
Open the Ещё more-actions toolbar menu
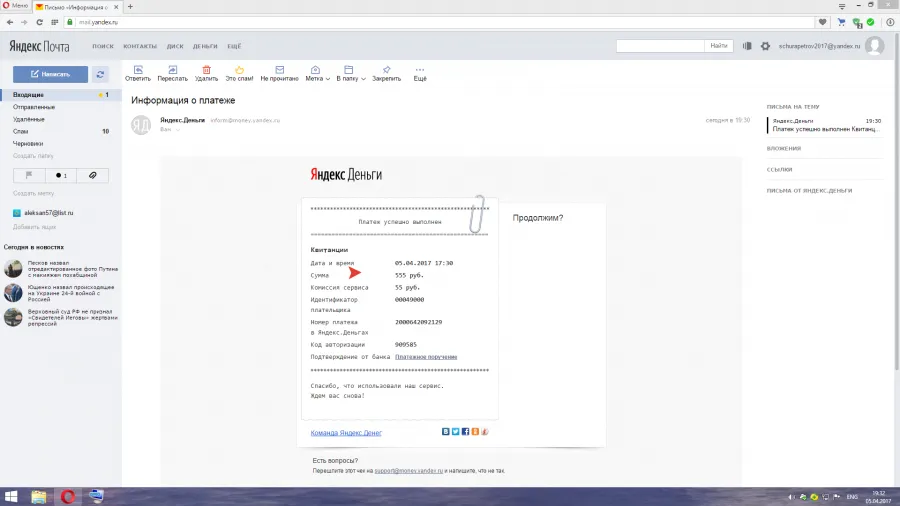coord(420,73)
